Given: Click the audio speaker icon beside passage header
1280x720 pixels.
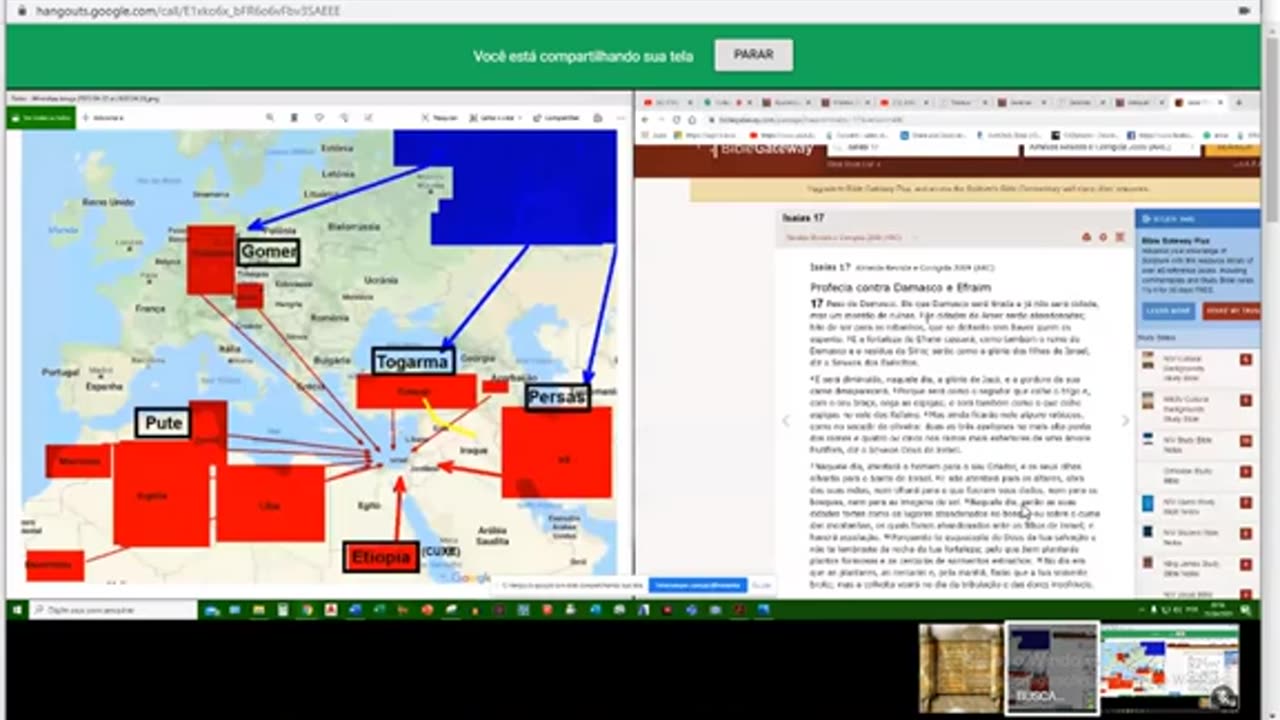Looking at the screenshot, I should [1087, 237].
